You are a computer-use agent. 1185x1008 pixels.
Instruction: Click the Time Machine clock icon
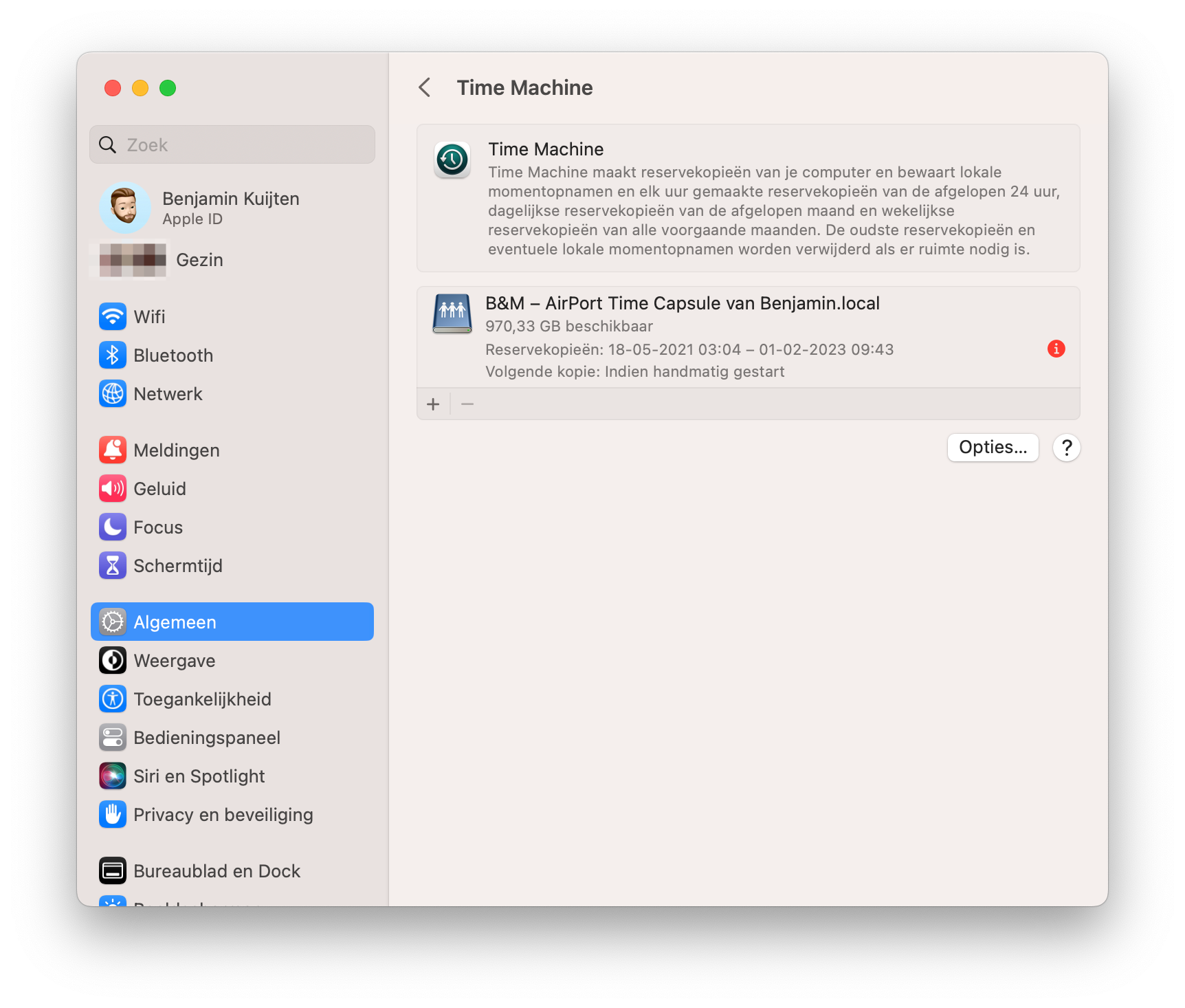[452, 160]
